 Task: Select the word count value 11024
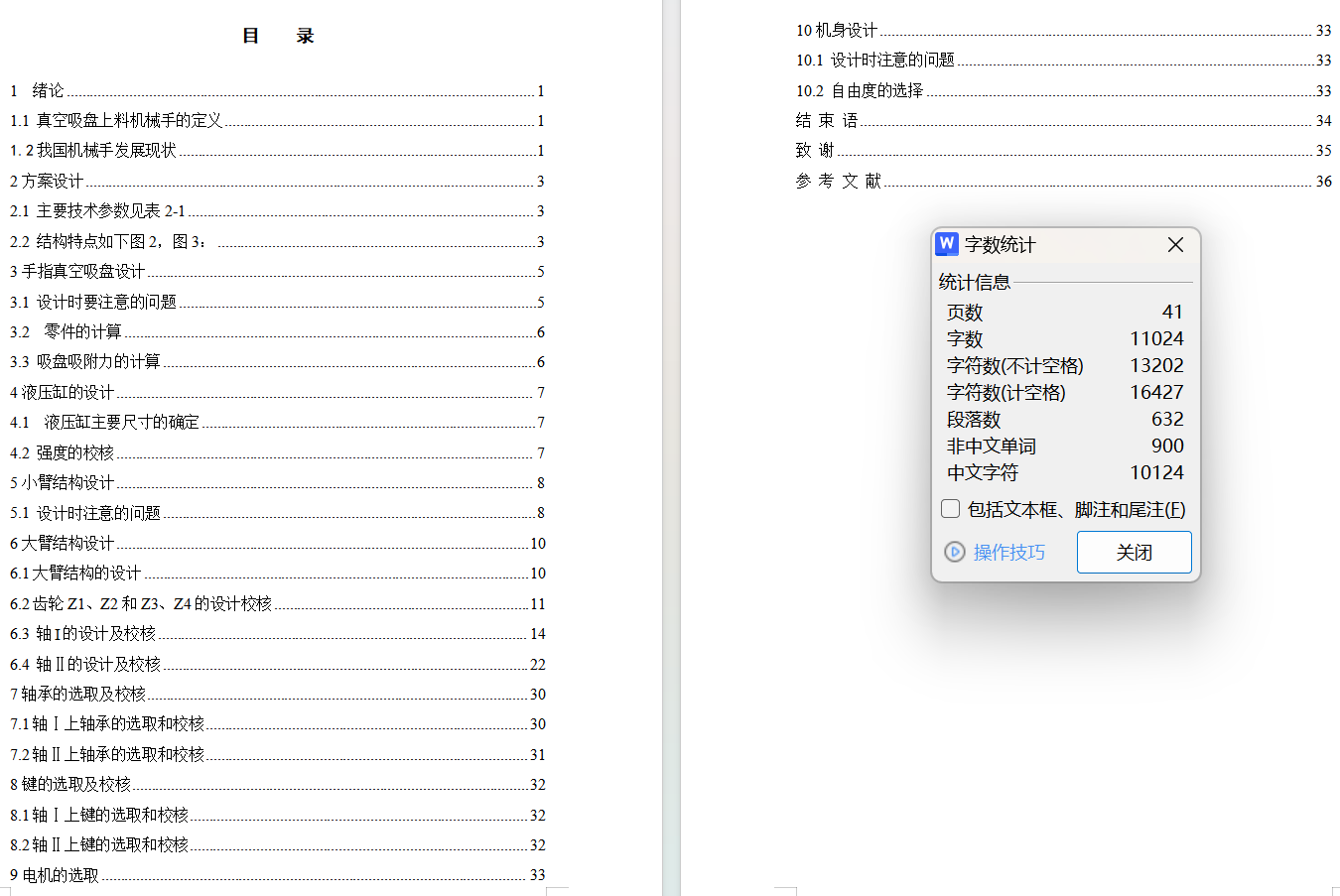pos(1156,338)
